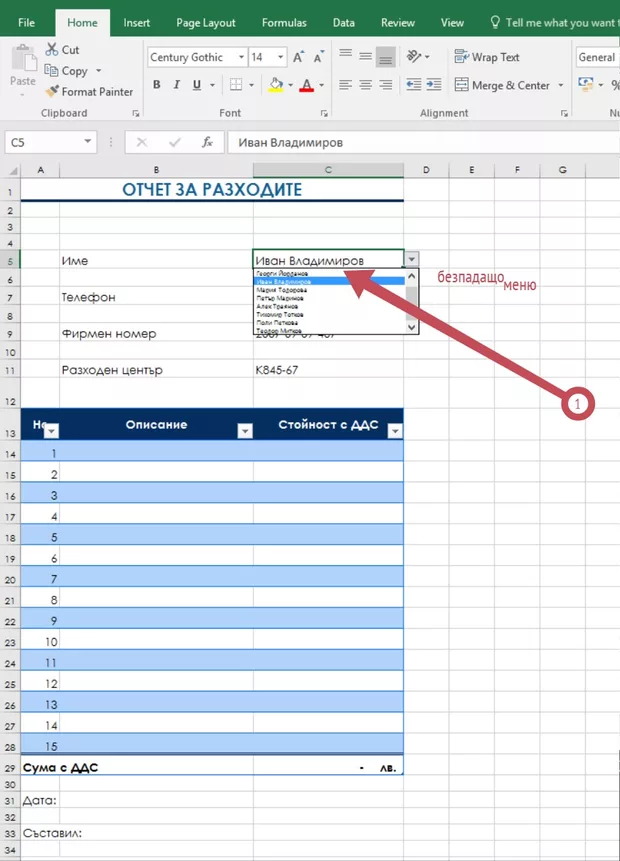620x861 pixels.
Task: Click the Tell me what you want box
Action: (x=554, y=23)
